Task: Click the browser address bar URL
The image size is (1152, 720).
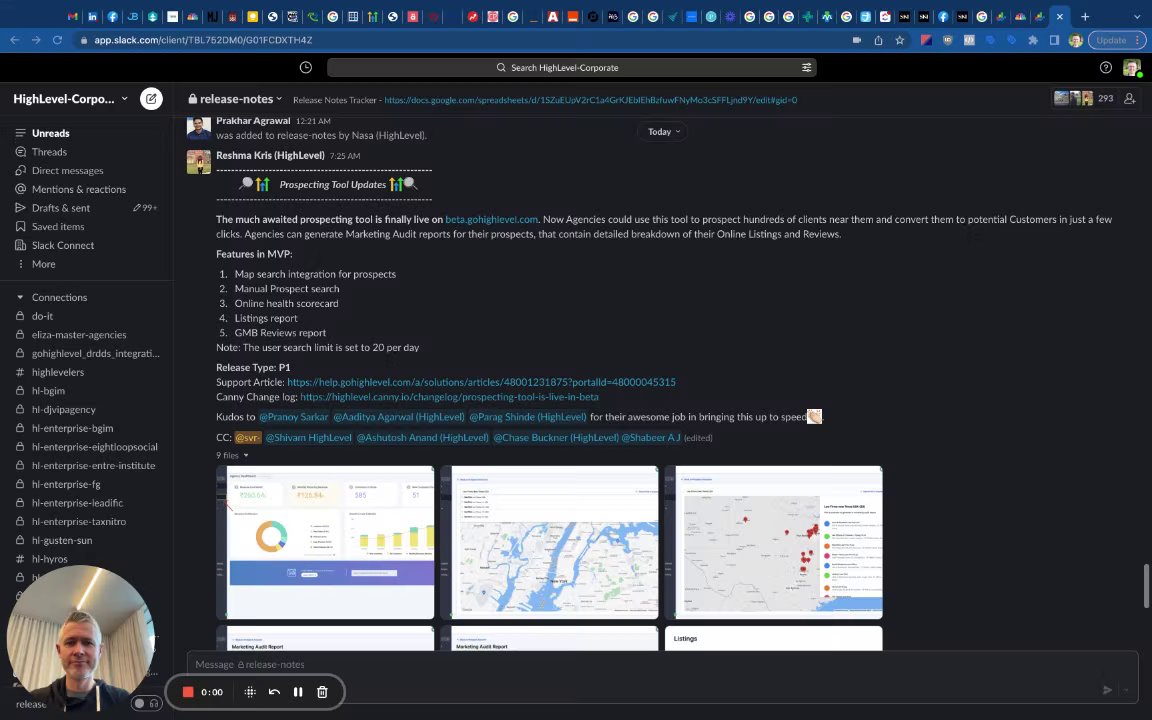Action: click(204, 40)
